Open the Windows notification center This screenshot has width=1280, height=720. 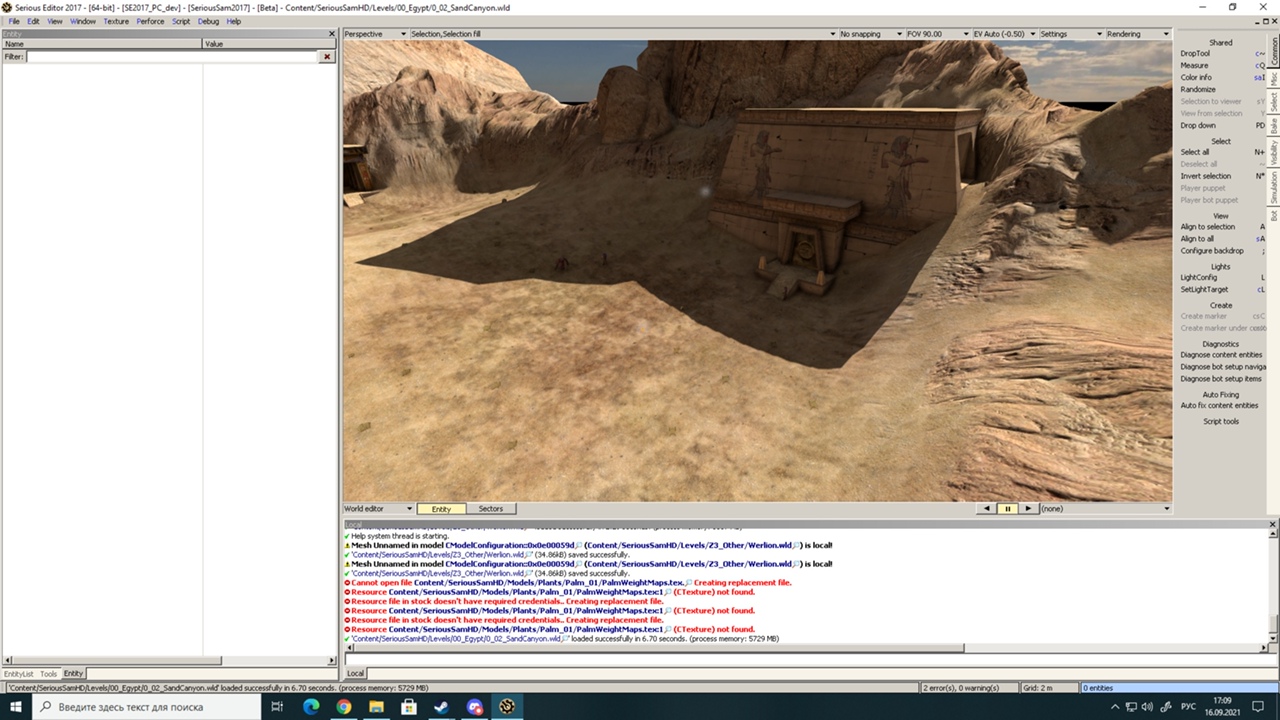[x=1256, y=707]
